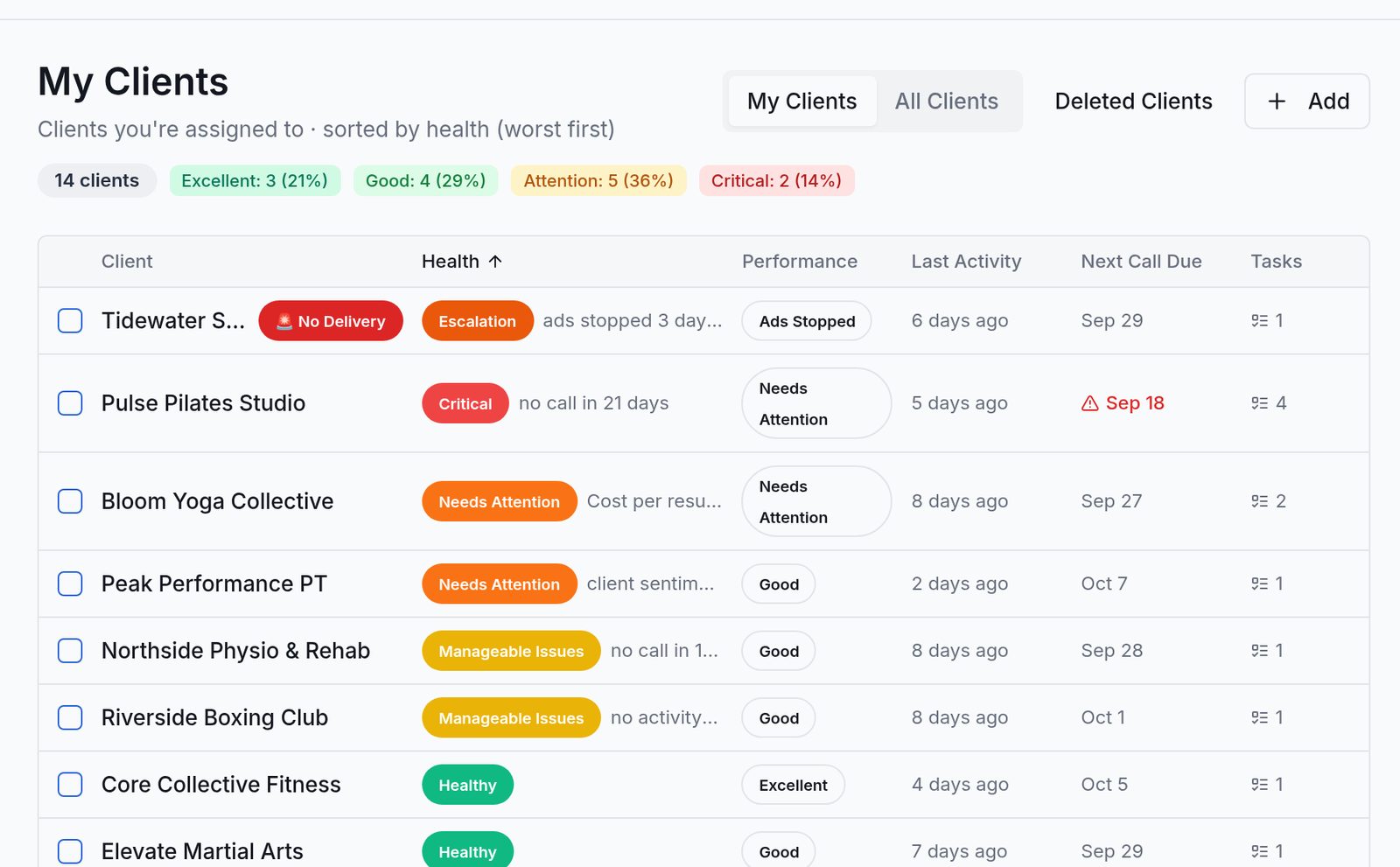Viewport: 1400px width, 867px height.
Task: Open tasks icon for Peak Performance PT
Action: [1259, 584]
